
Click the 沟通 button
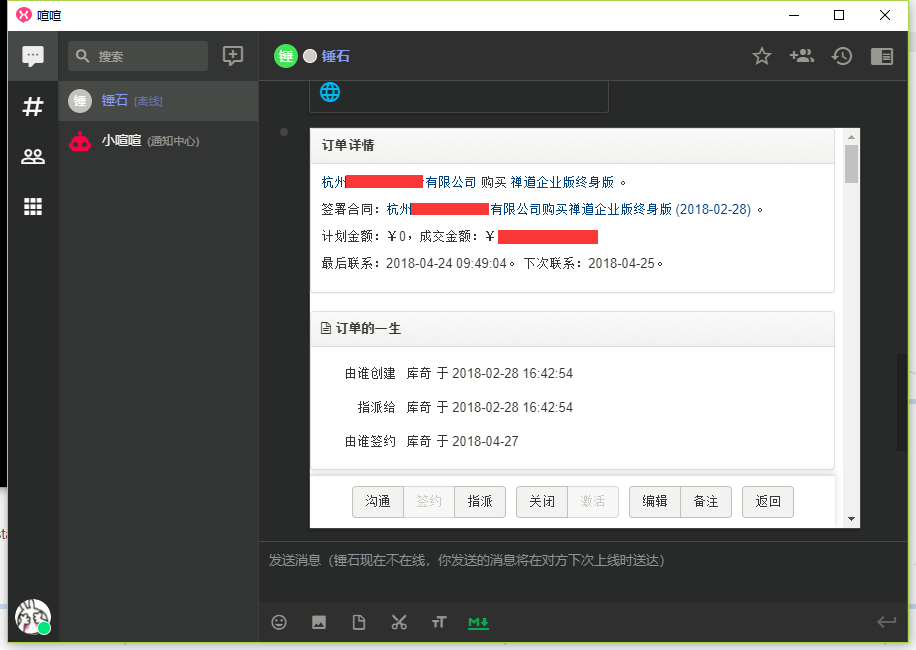377,501
